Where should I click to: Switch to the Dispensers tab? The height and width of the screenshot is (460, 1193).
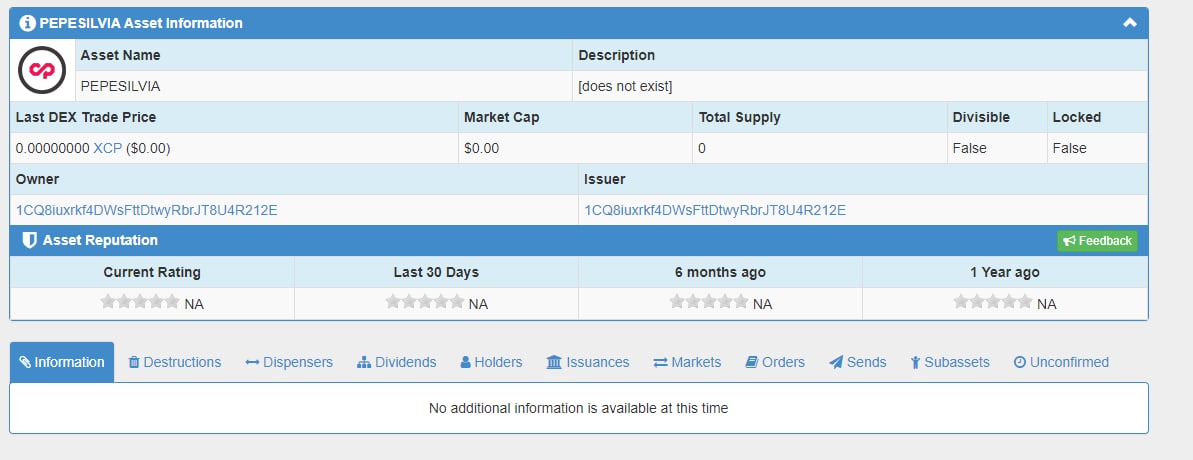tap(289, 362)
